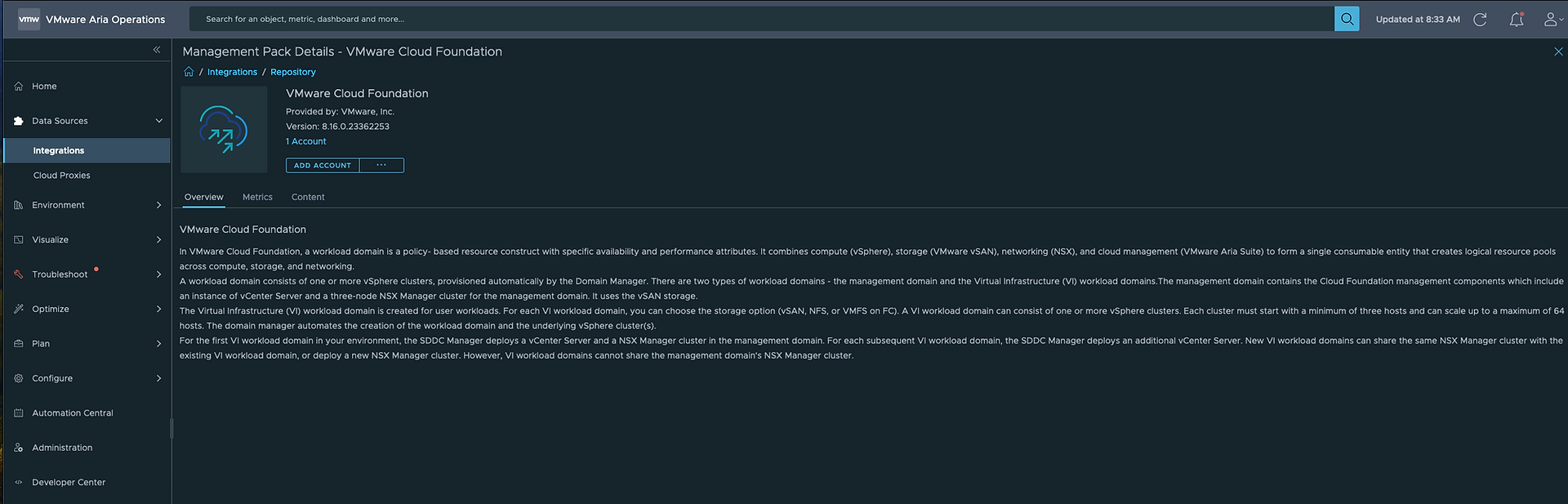Screen dimensions: 1568x504
Task: Collapse the left navigation with double-chevron icon
Action: (x=157, y=50)
